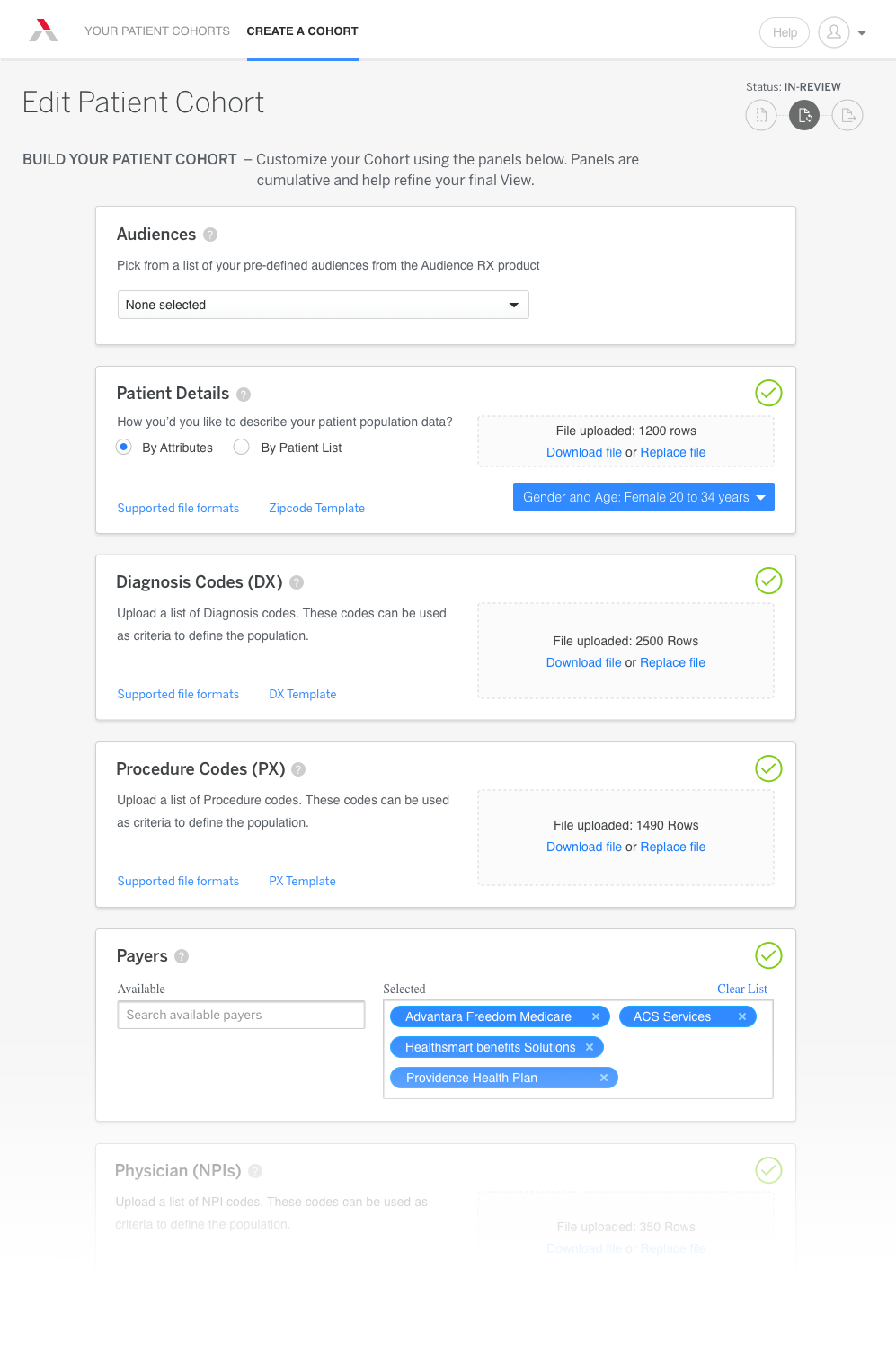896x1367 pixels.
Task: Click the published status export icon
Action: [x=847, y=115]
